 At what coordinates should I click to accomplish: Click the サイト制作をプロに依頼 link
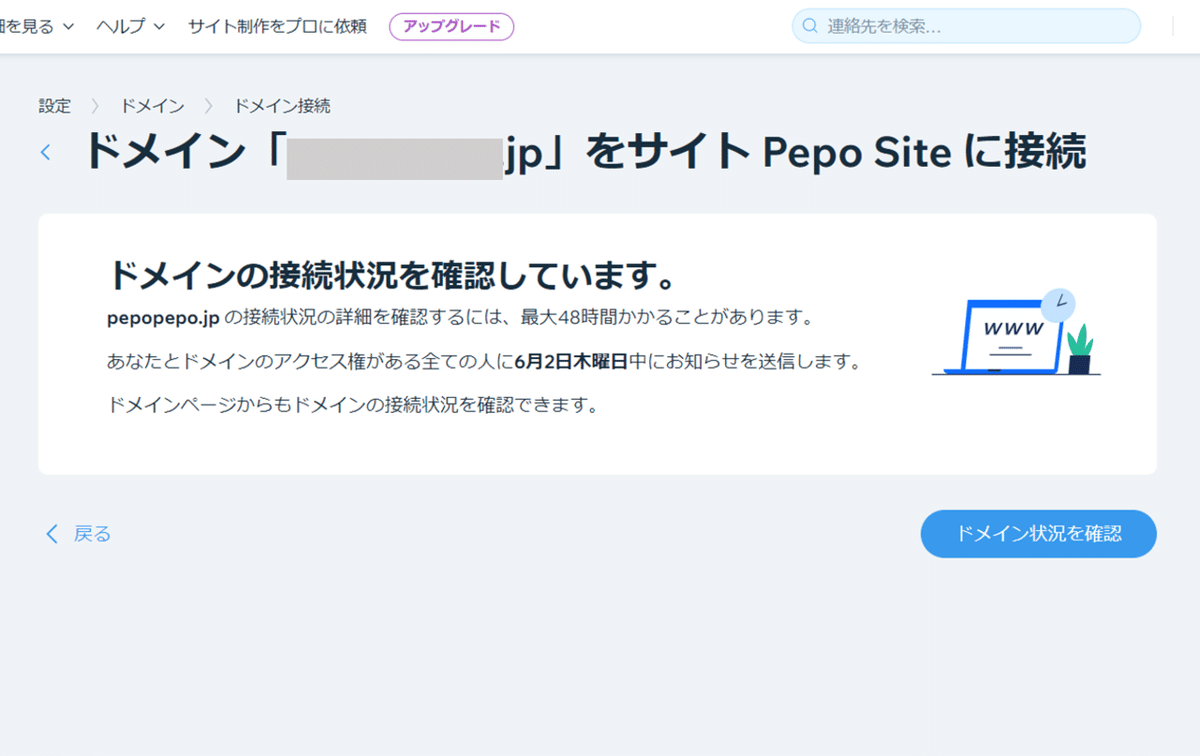[277, 26]
